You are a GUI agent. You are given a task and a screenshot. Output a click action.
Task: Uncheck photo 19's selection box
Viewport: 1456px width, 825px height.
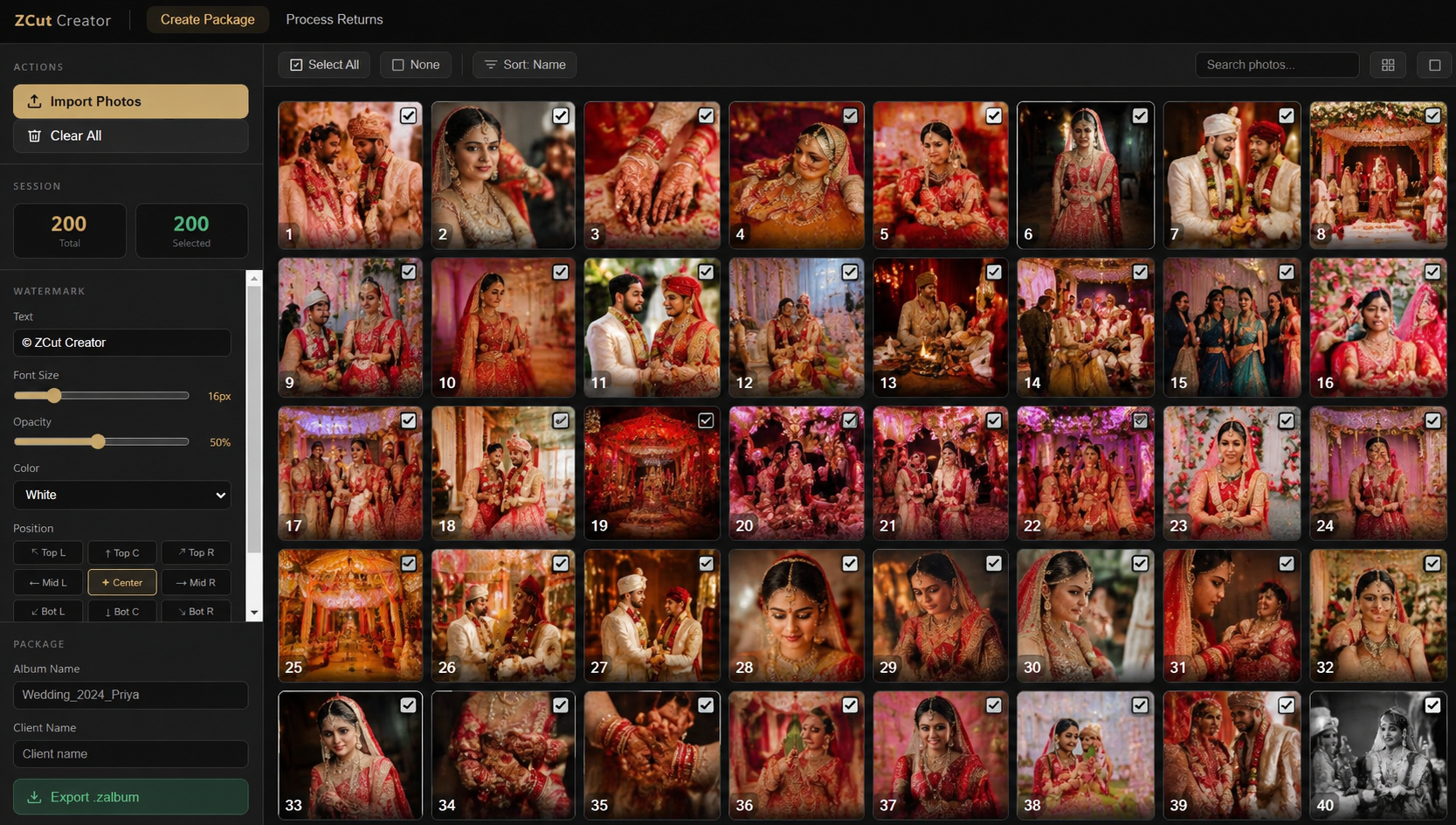point(706,420)
